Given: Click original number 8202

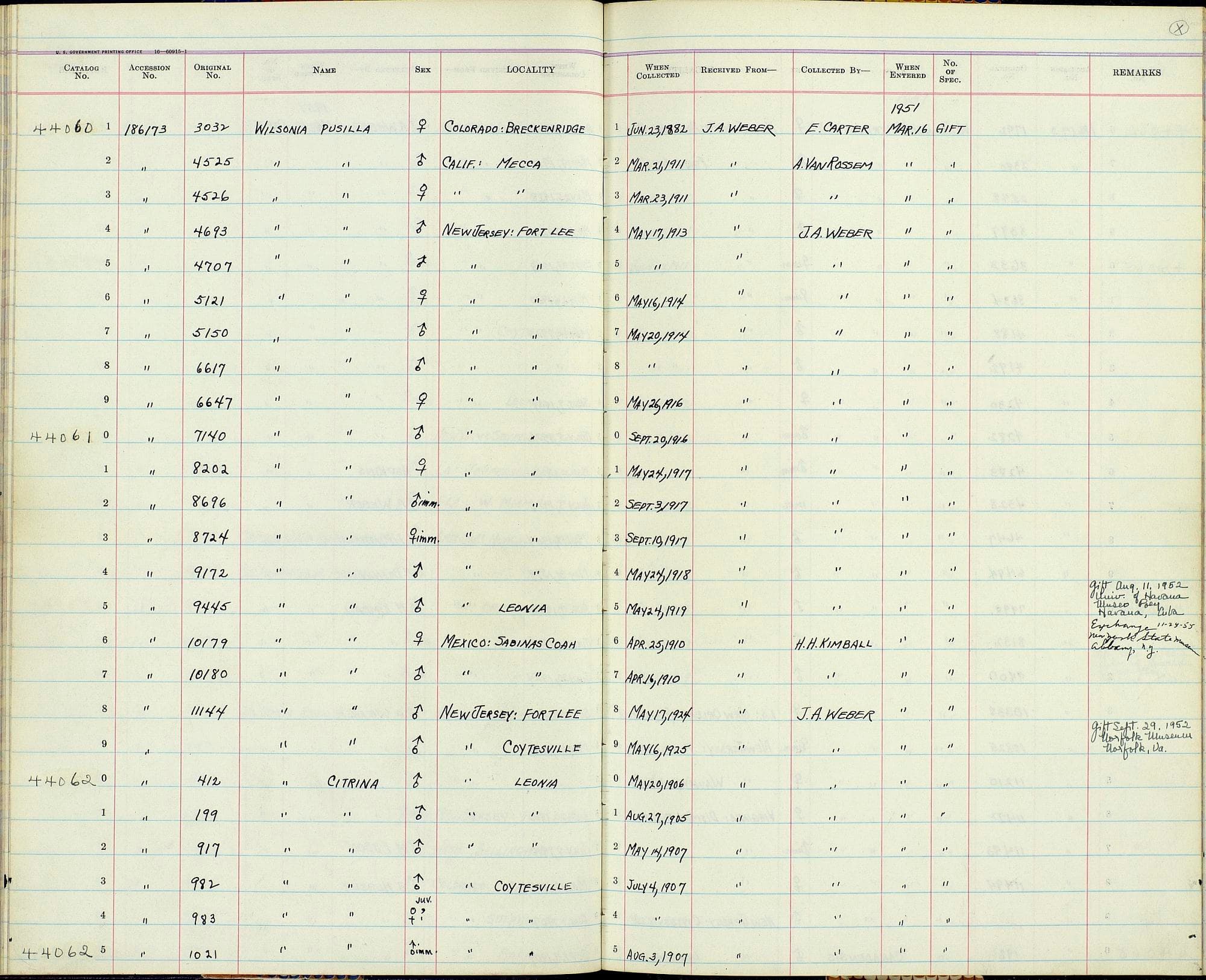Looking at the screenshot, I should click(x=211, y=468).
